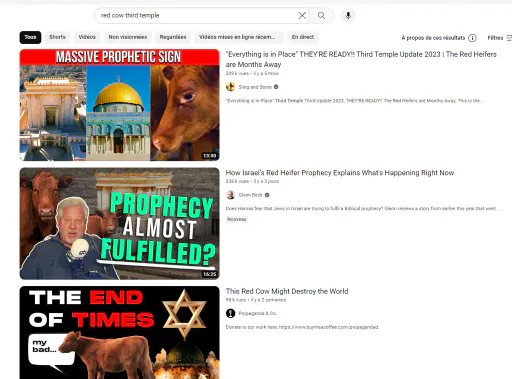The height and width of the screenshot is (379, 512).
Task: Open the Filtres options icon
Action: (x=509, y=38)
